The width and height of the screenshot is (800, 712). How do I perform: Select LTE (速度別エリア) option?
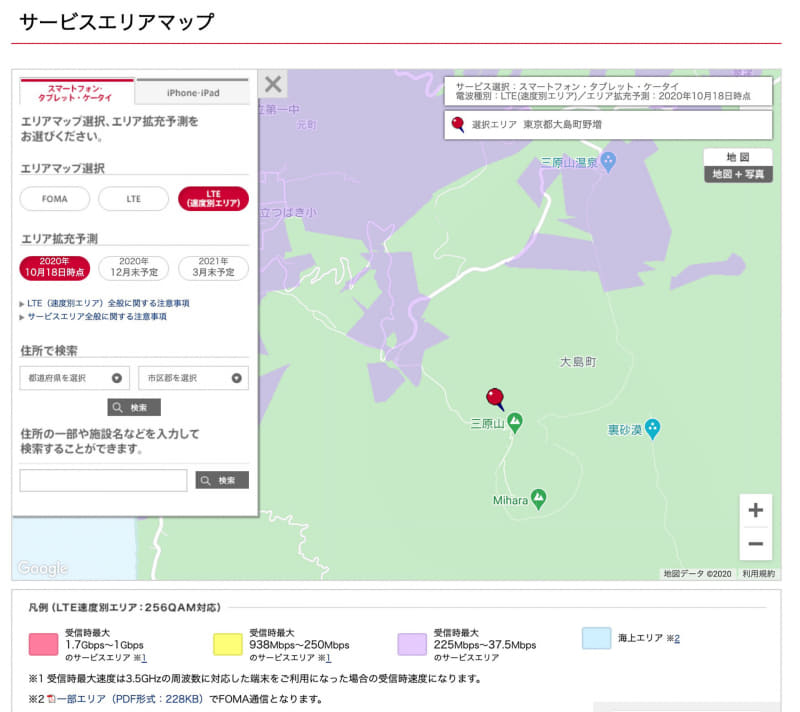[213, 199]
